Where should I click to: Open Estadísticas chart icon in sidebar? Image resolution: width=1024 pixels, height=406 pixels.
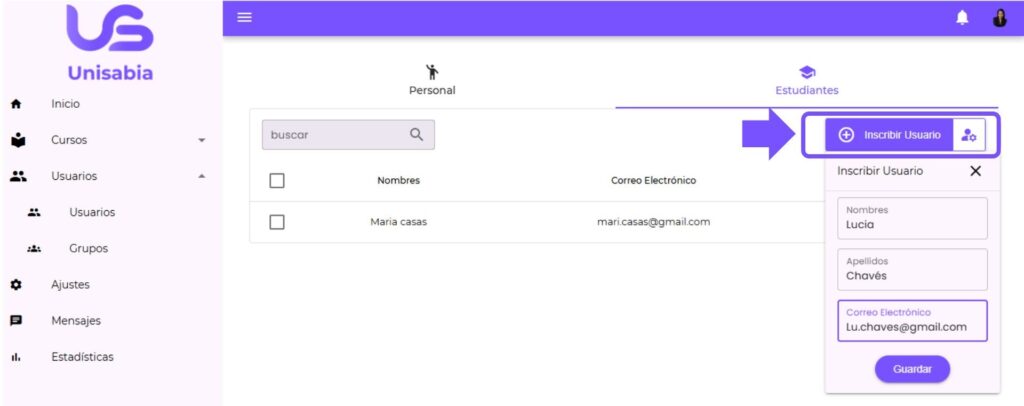pos(16,357)
